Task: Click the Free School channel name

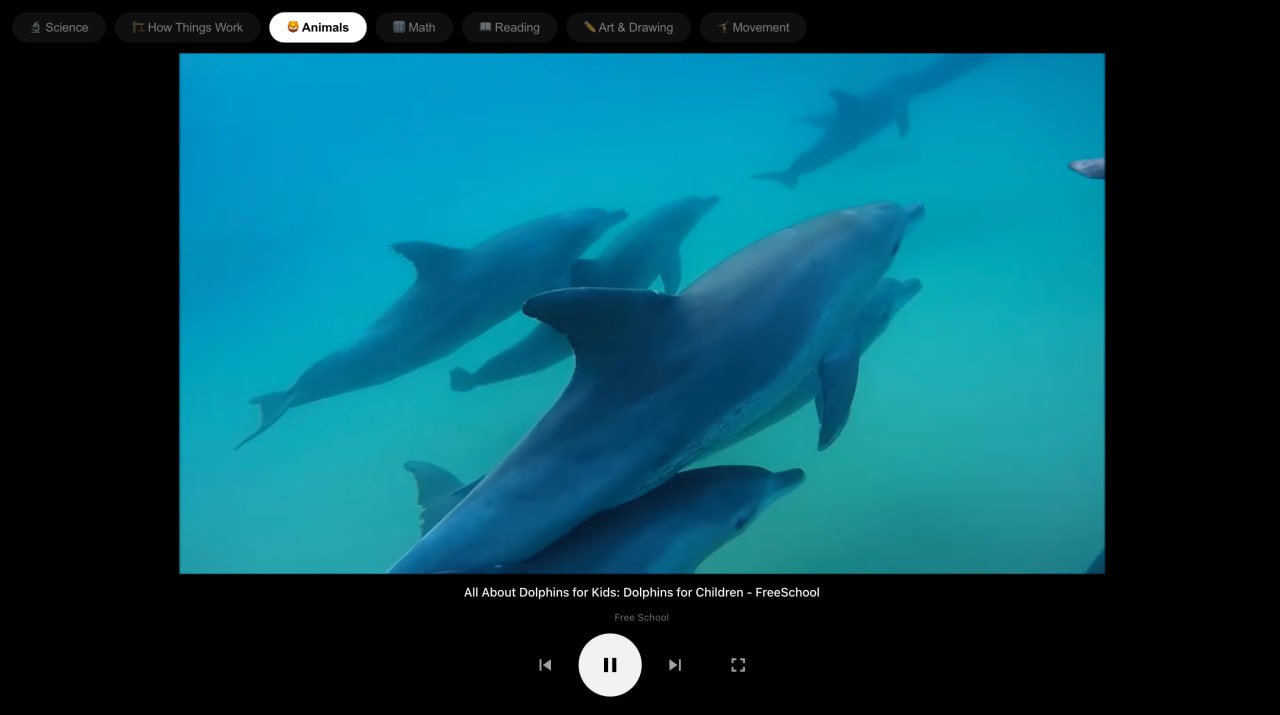Action: (641, 617)
